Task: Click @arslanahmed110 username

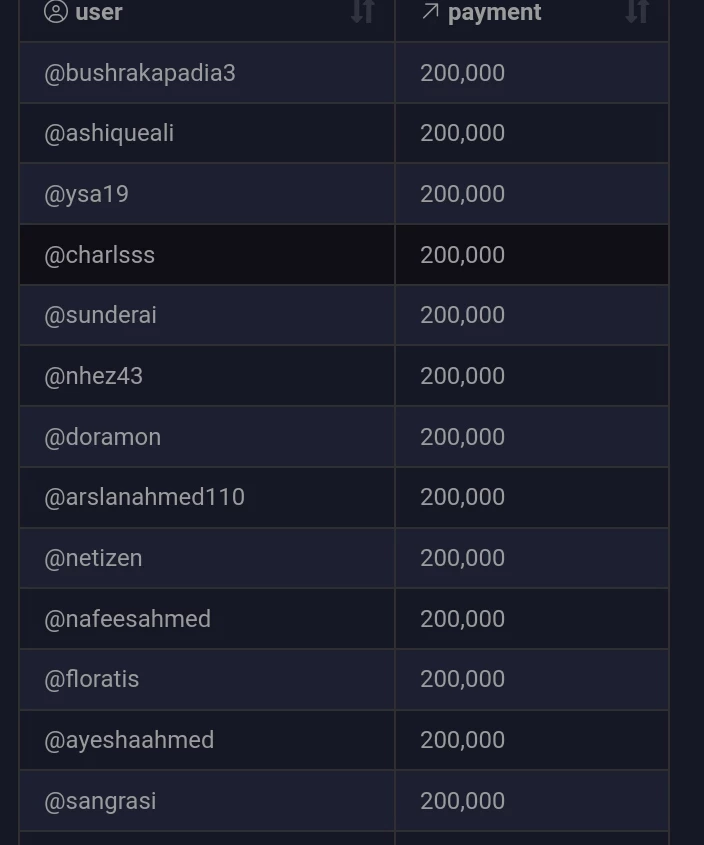Action: [x=144, y=497]
